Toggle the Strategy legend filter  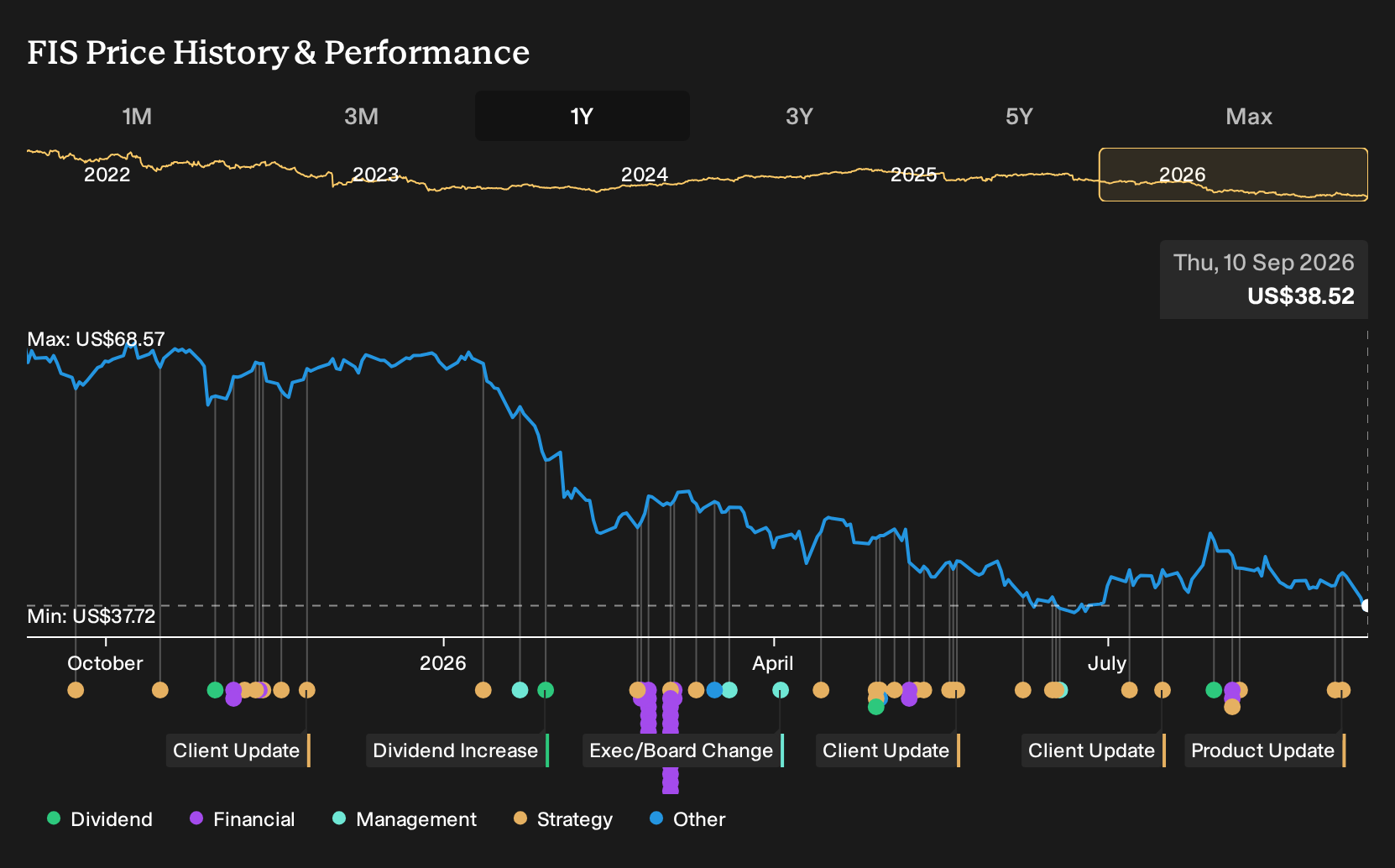pos(563,819)
